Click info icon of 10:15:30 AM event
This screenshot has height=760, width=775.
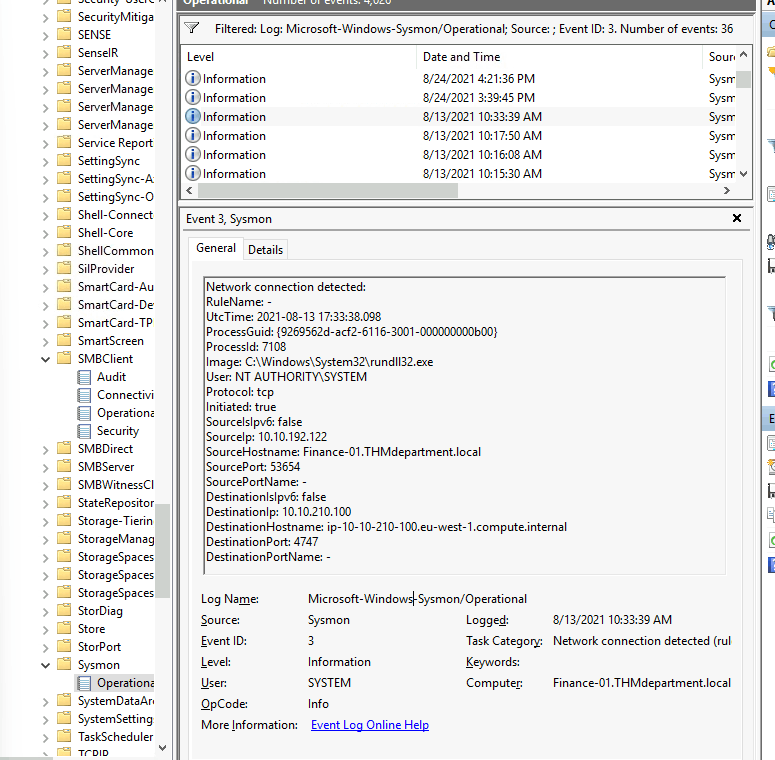point(193,173)
